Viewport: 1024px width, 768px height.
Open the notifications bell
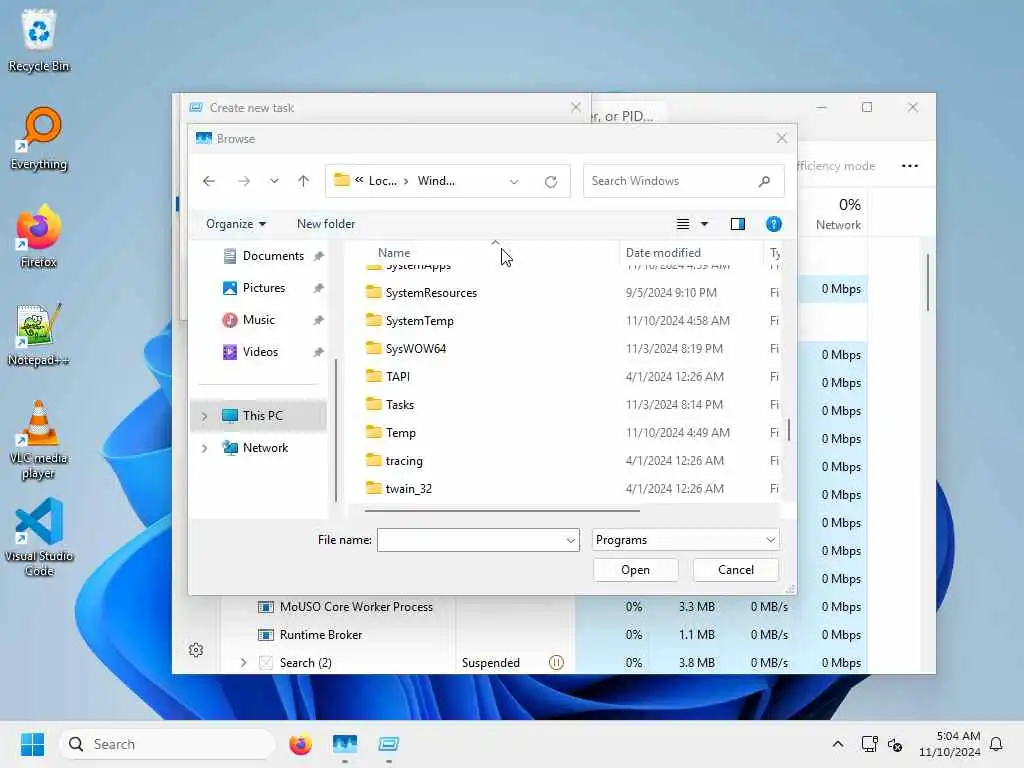click(996, 744)
